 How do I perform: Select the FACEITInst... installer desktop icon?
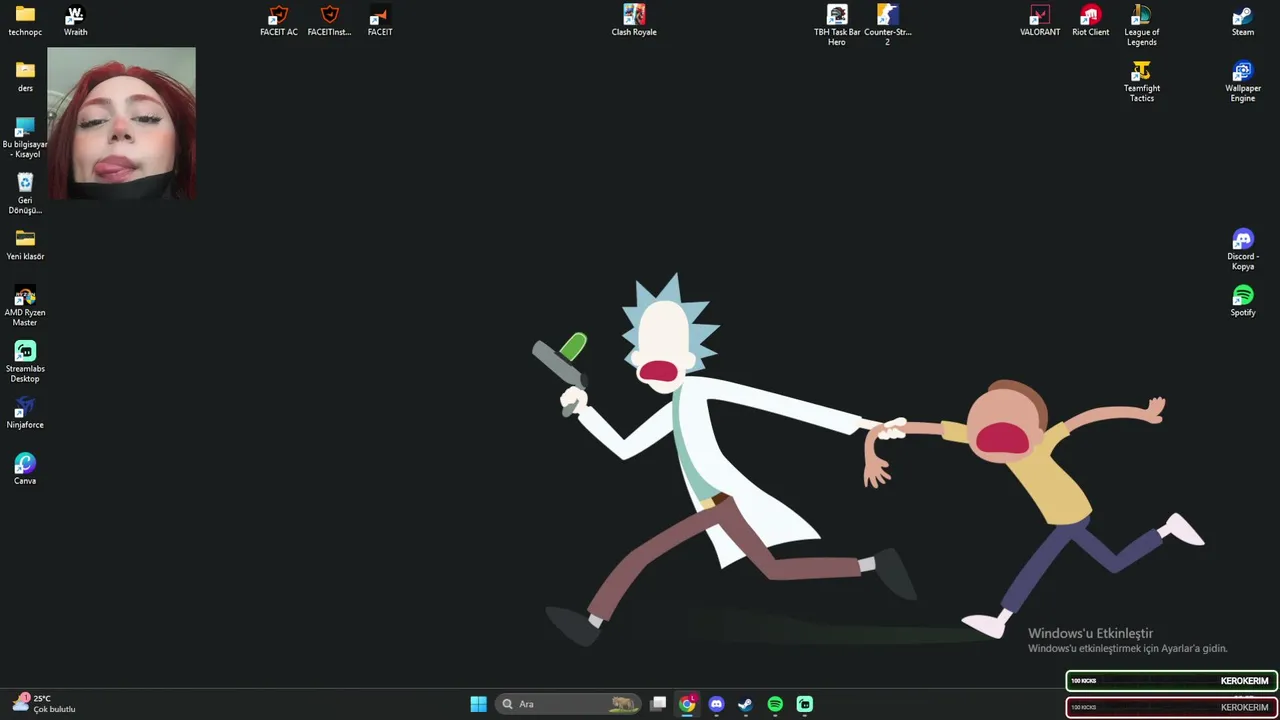(329, 20)
